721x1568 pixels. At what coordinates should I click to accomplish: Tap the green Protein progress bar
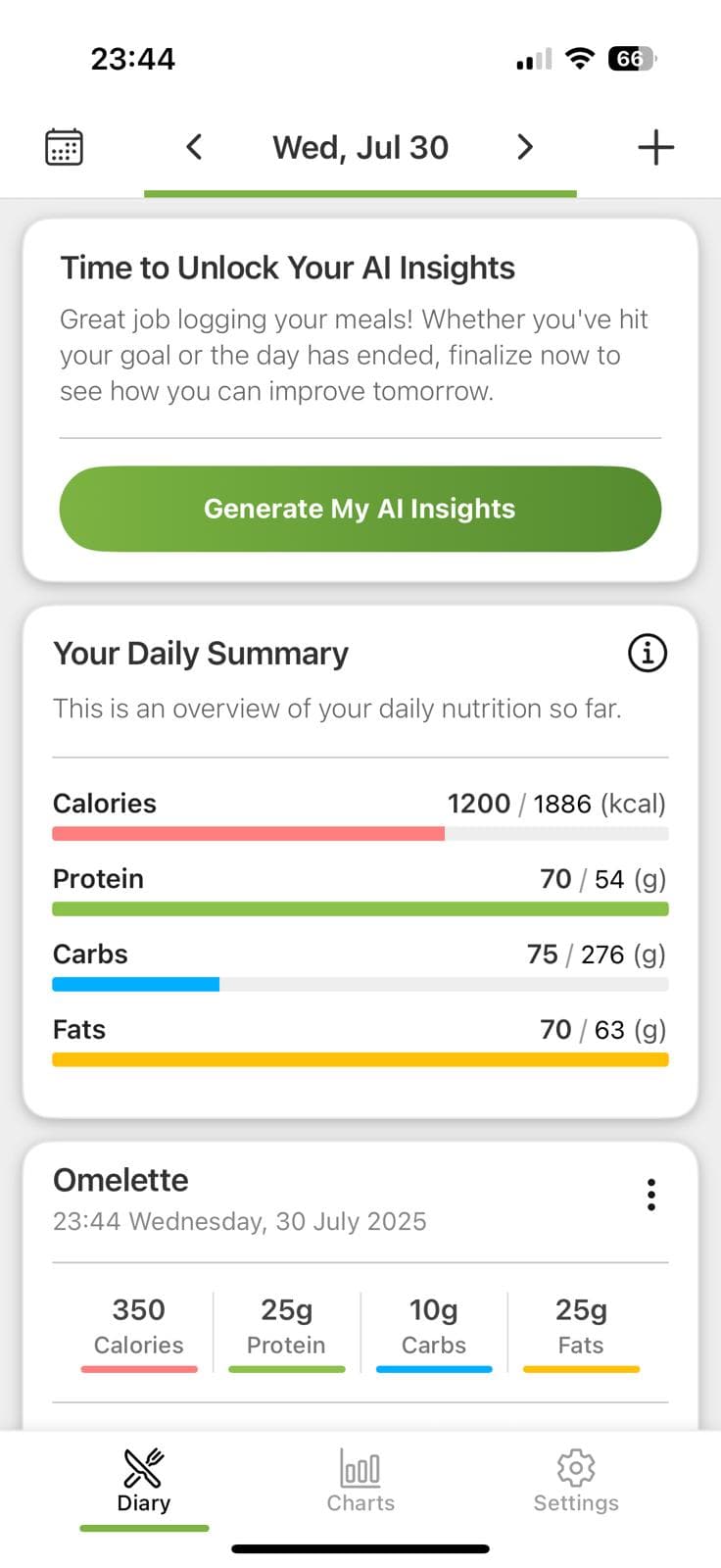(x=360, y=909)
